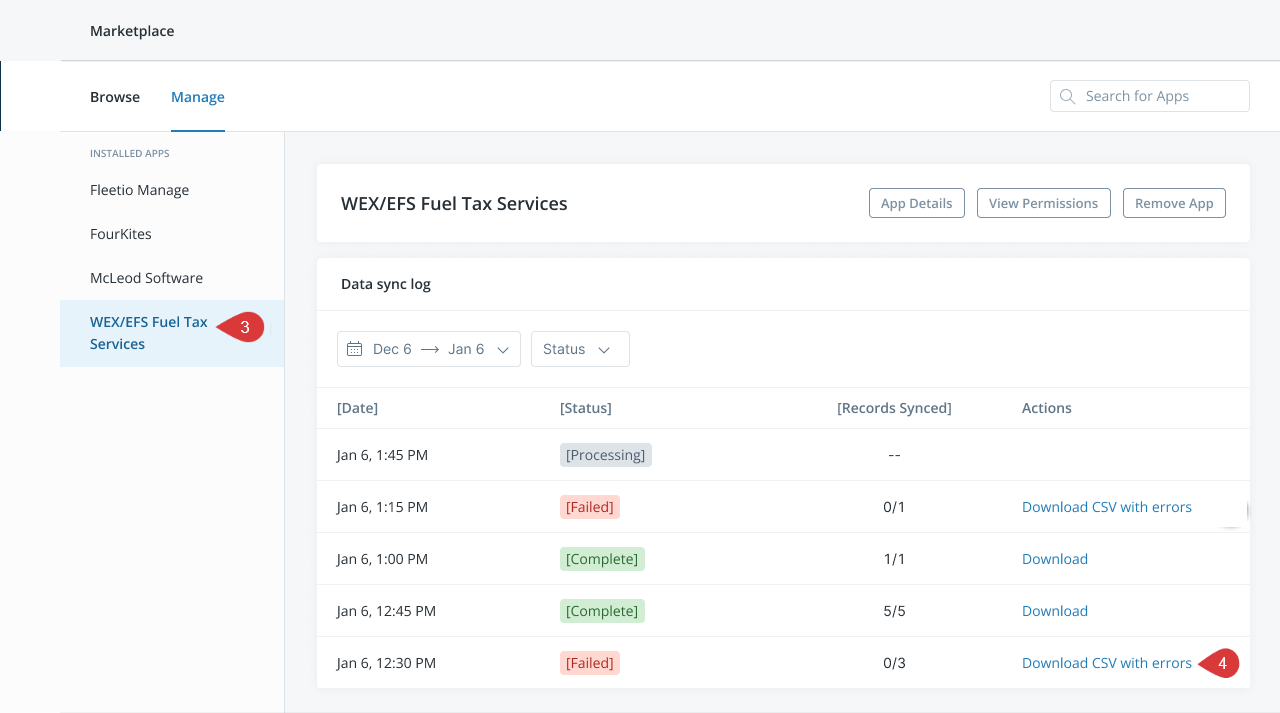The height and width of the screenshot is (713, 1280).
Task: Click the 0/1 records synced value
Action: tap(894, 507)
